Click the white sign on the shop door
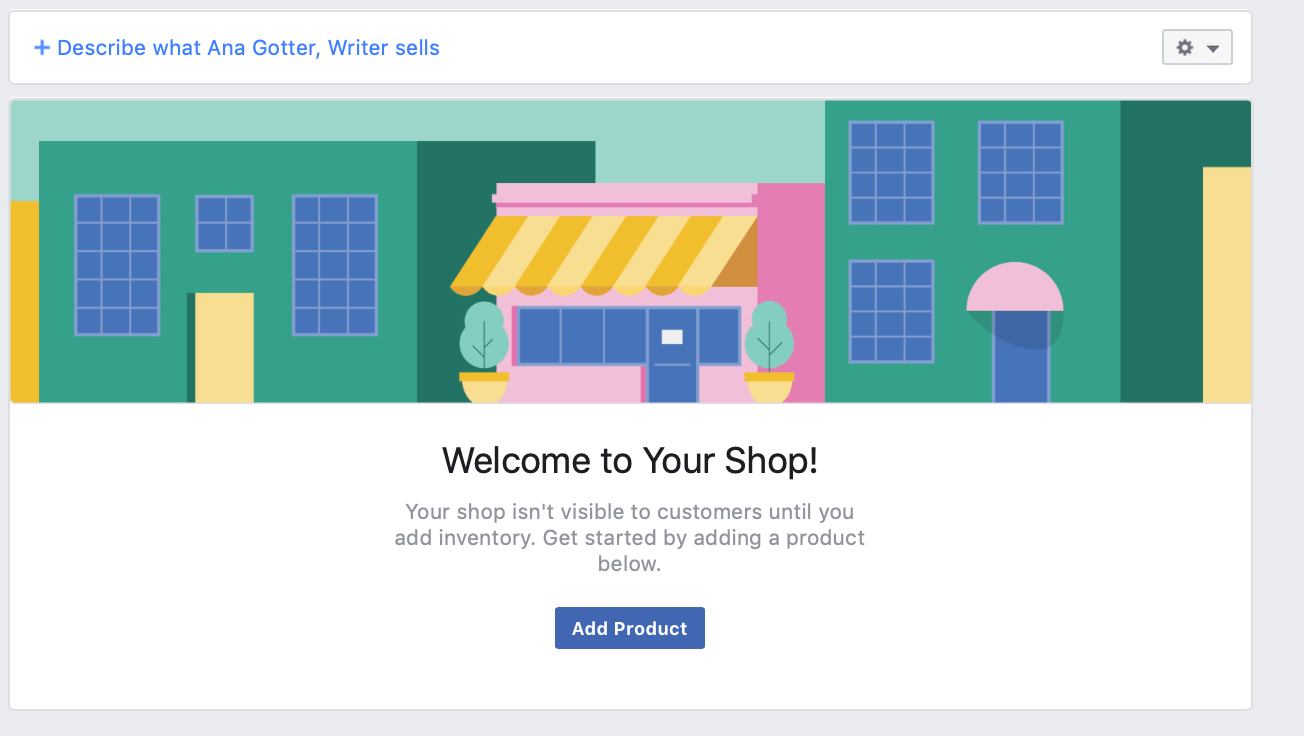Screen dimensions: 1304x736 (672, 337)
